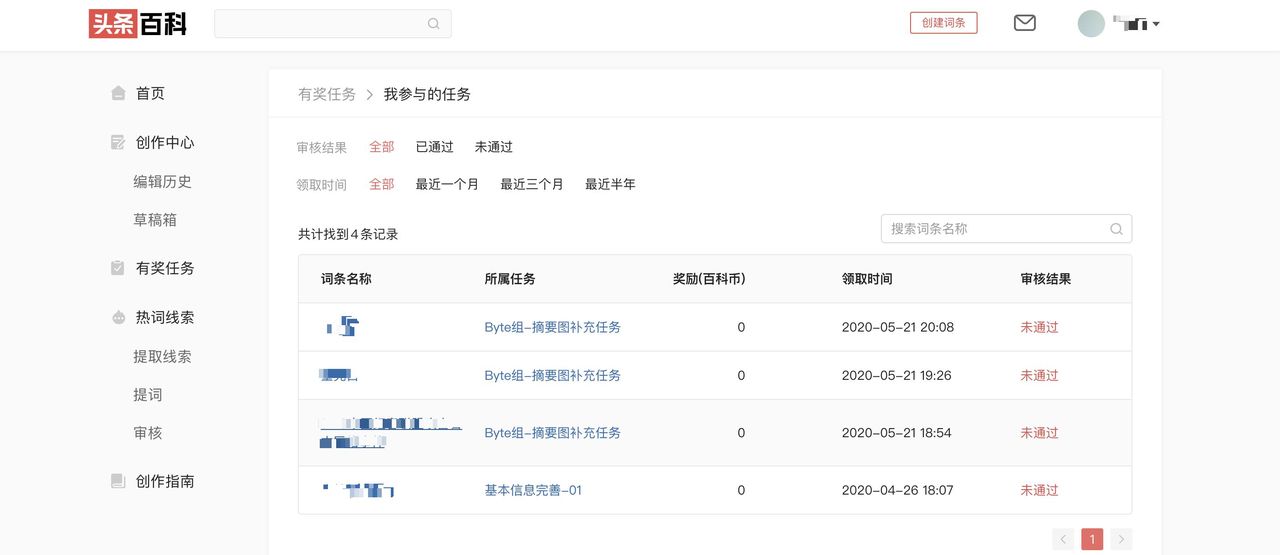Filter 审核结果 by 未通过
1280x555 pixels.
494,147
